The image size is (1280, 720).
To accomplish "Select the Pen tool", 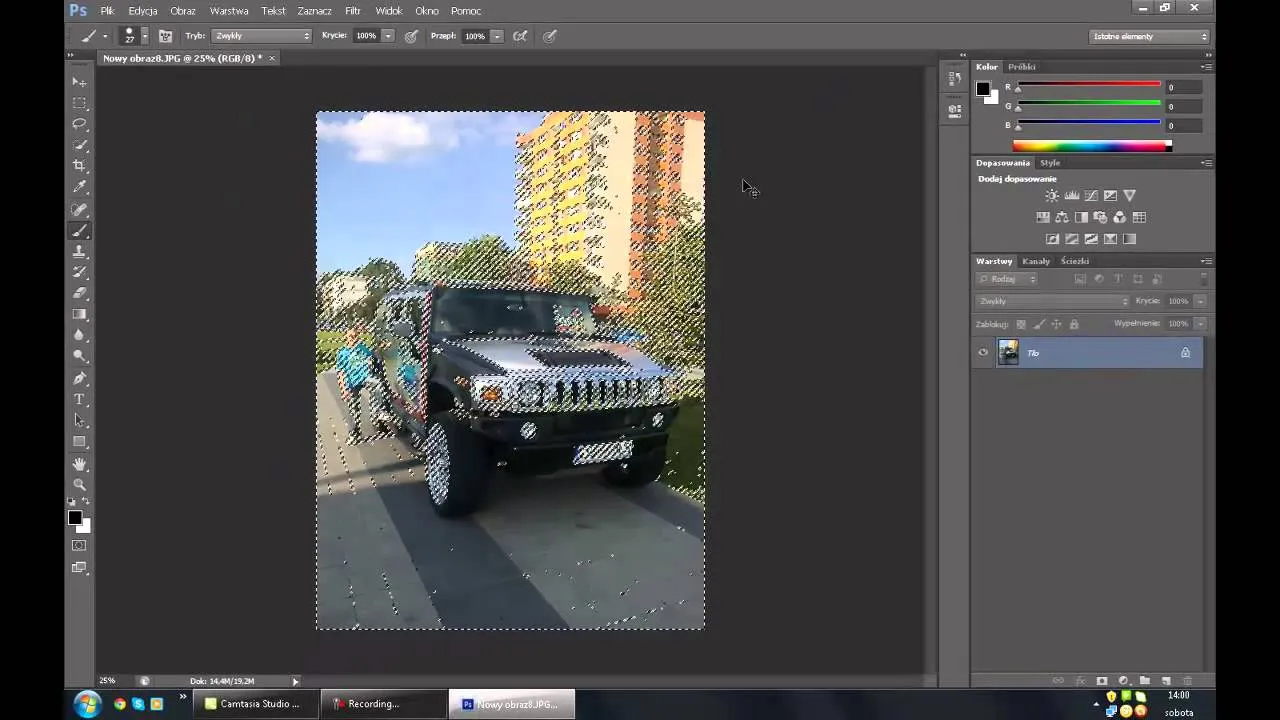I will point(79,378).
